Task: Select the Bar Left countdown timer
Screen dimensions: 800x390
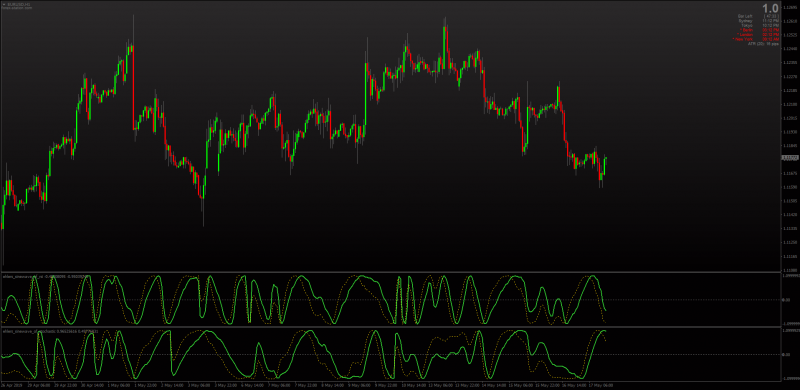Action: pos(758,16)
